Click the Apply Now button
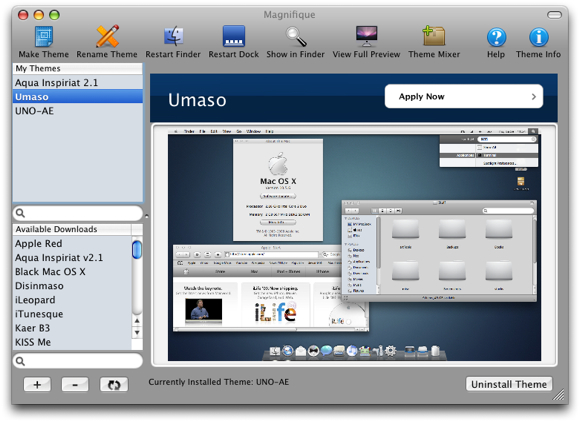The height and width of the screenshot is (422, 580). coord(464,97)
